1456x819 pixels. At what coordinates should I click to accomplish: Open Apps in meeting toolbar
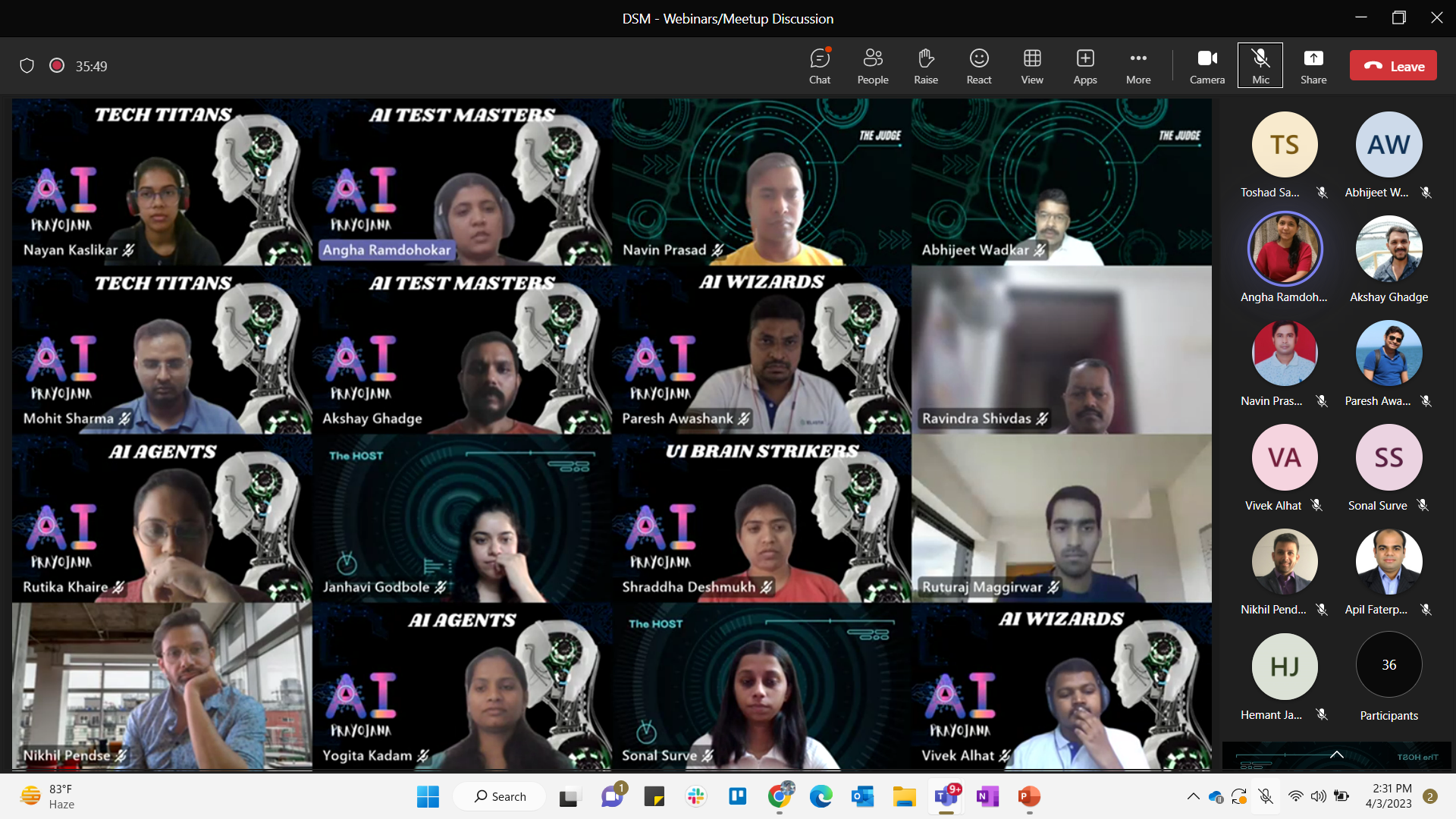pyautogui.click(x=1084, y=66)
